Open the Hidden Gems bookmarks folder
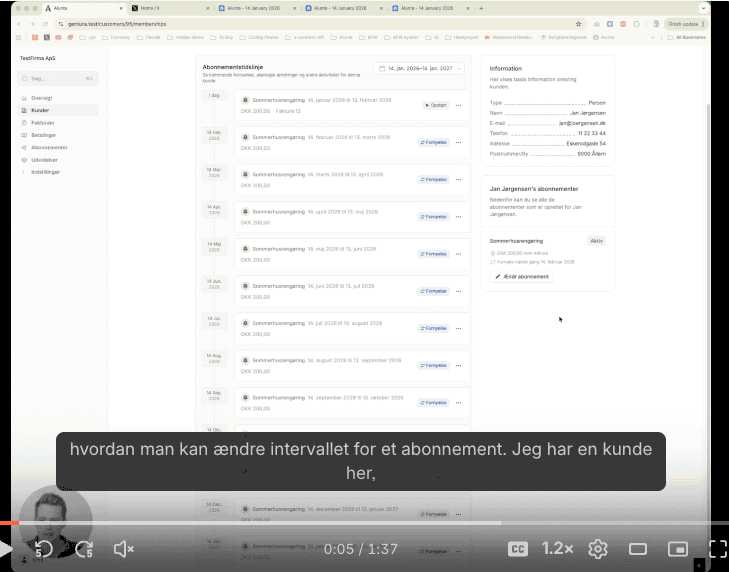Screen dimensions: 729x572 tap(185, 37)
